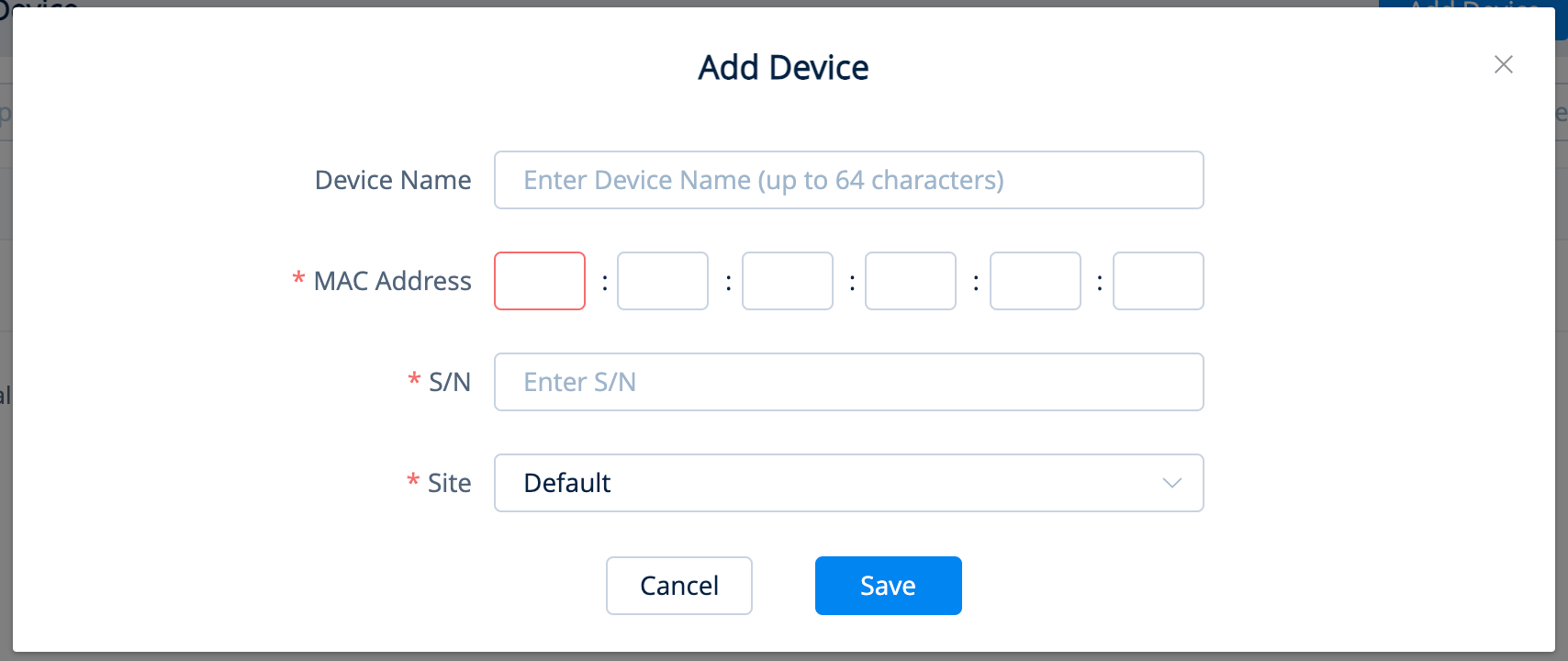Click the MAC Address label
This screenshot has width=1568, height=661.
click(392, 281)
